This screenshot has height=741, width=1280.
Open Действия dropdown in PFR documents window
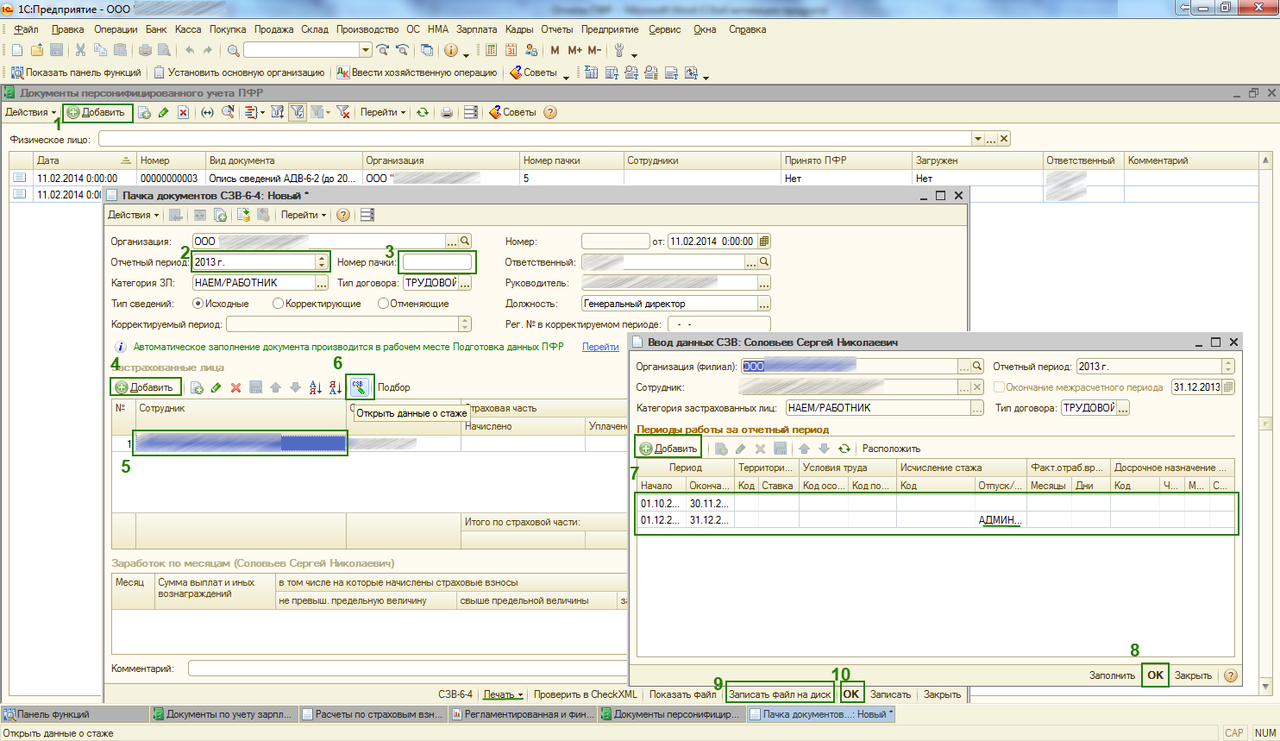click(x=31, y=113)
